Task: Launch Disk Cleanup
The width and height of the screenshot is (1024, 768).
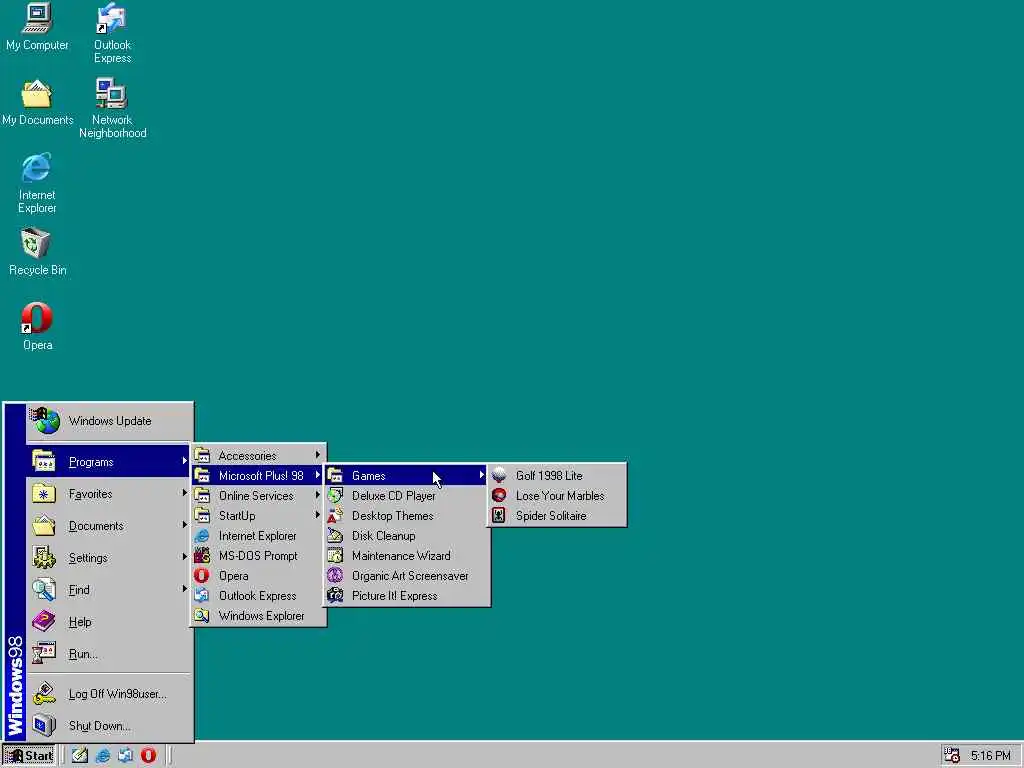Action: point(406,536)
